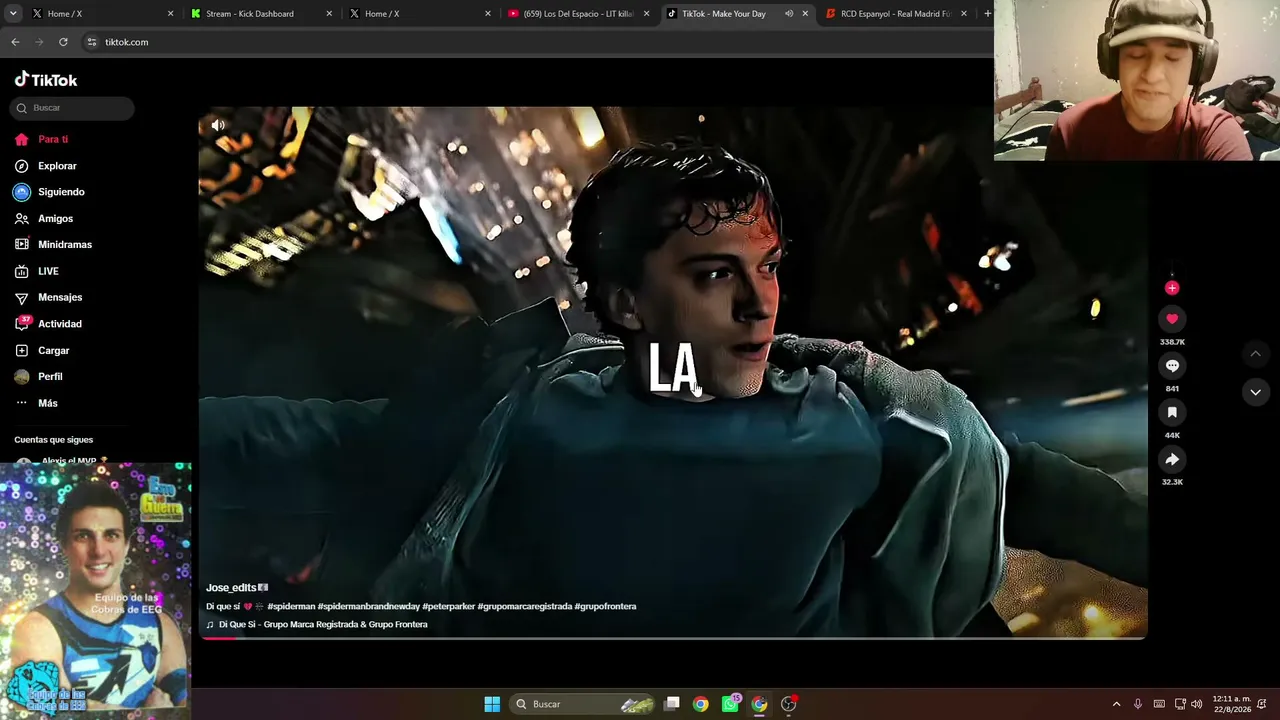Open the #grupomarcaregistrada hashtag

[525, 606]
